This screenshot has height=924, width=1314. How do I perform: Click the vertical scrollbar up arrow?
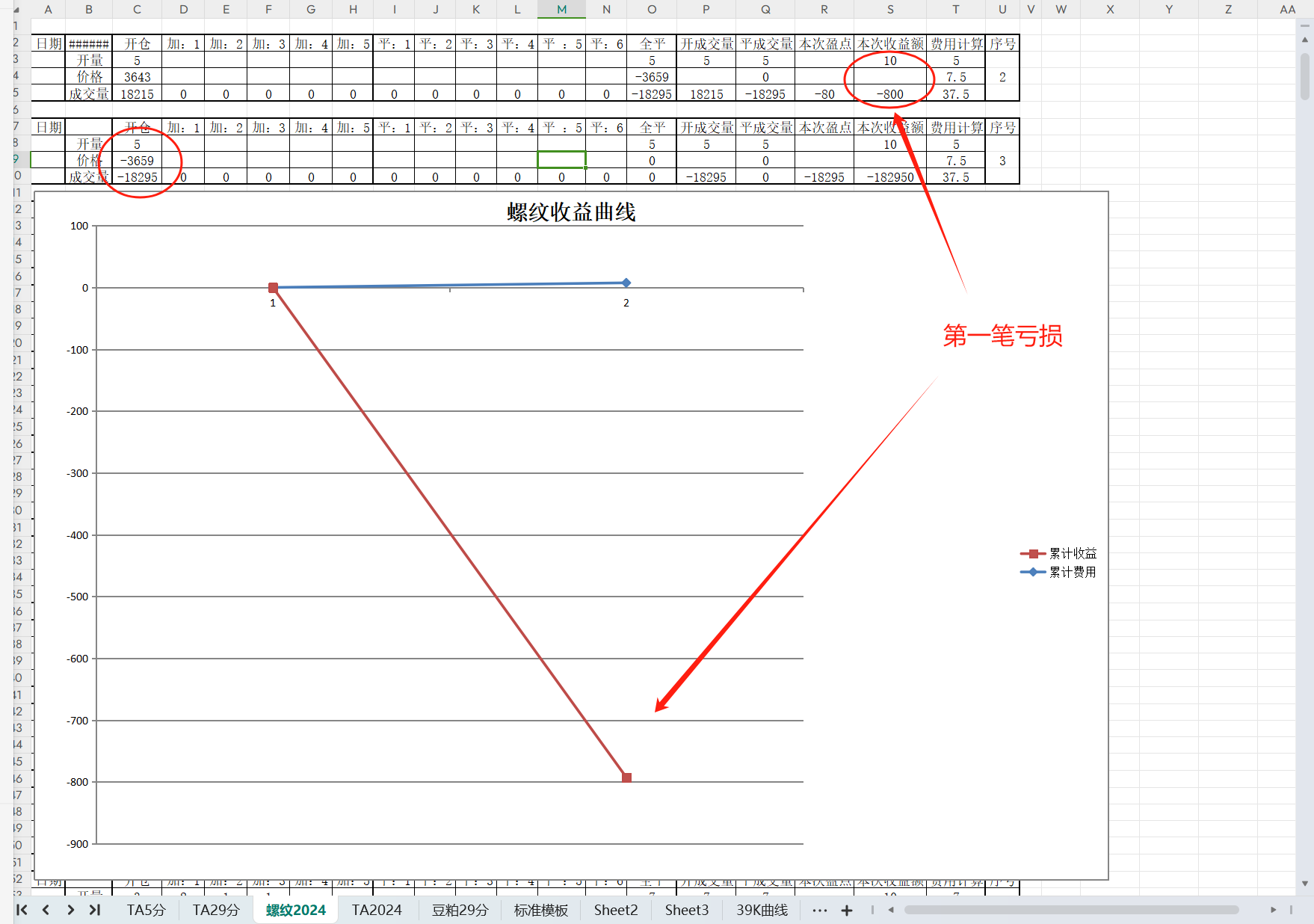(1305, 39)
